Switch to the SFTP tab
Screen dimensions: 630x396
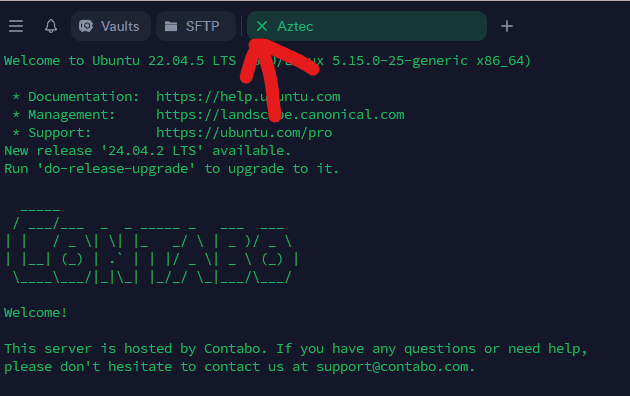(x=196, y=26)
